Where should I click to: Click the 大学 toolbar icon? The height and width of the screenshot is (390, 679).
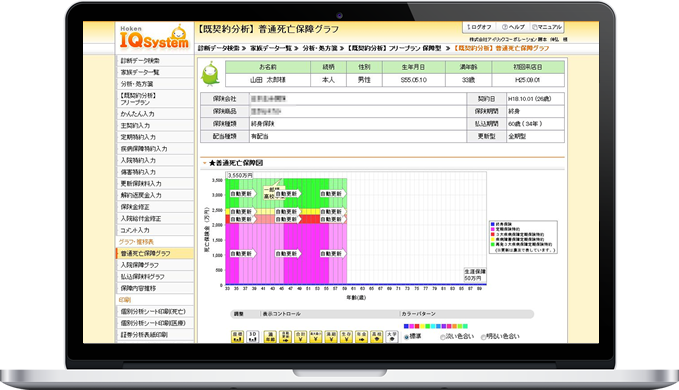tap(392, 337)
